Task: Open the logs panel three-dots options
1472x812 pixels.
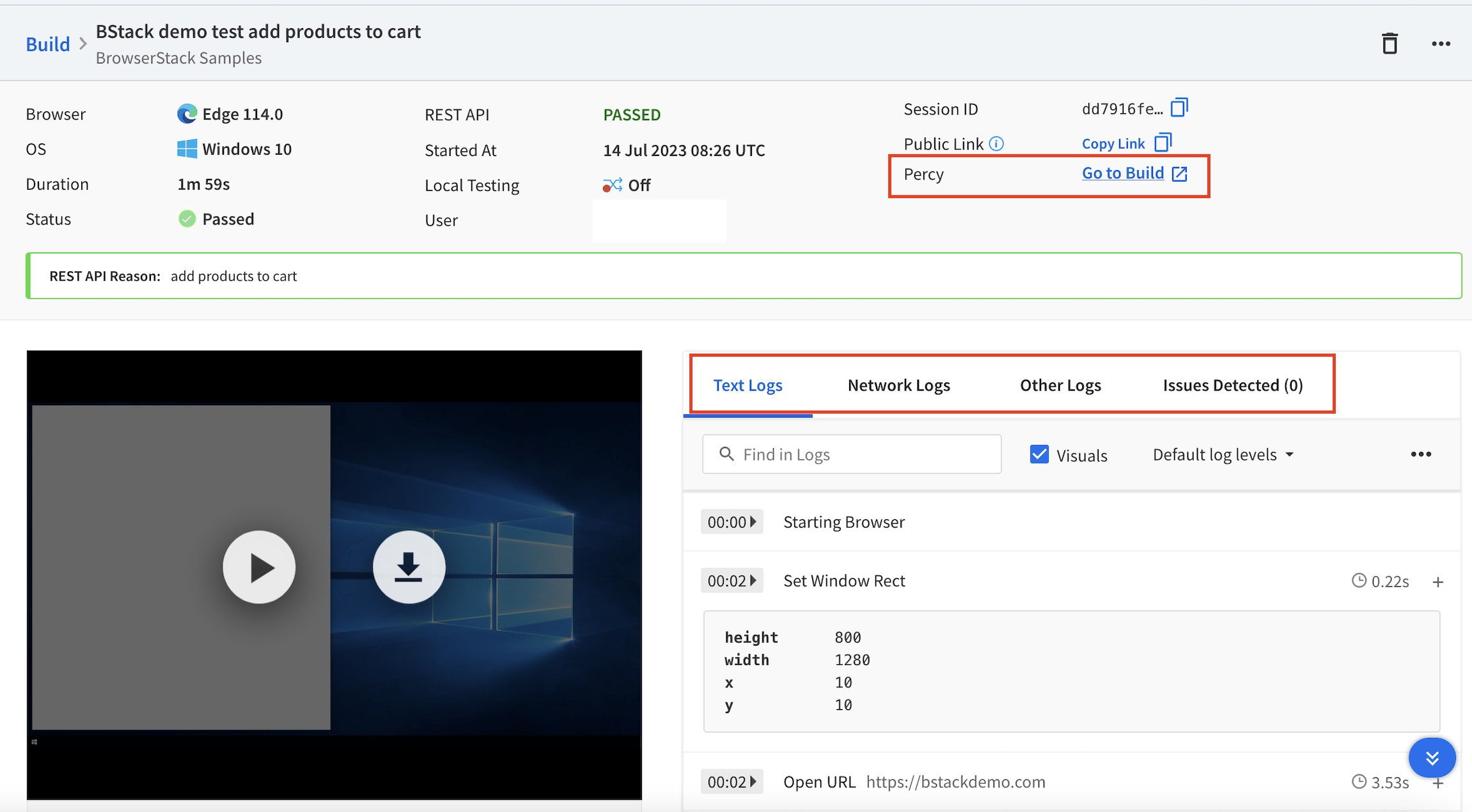Action: (x=1420, y=454)
